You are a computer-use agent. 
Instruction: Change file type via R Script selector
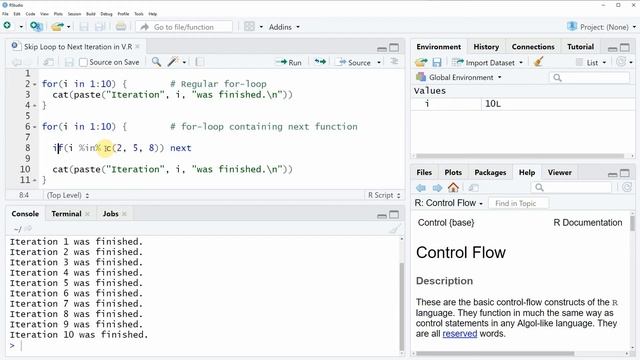384,195
